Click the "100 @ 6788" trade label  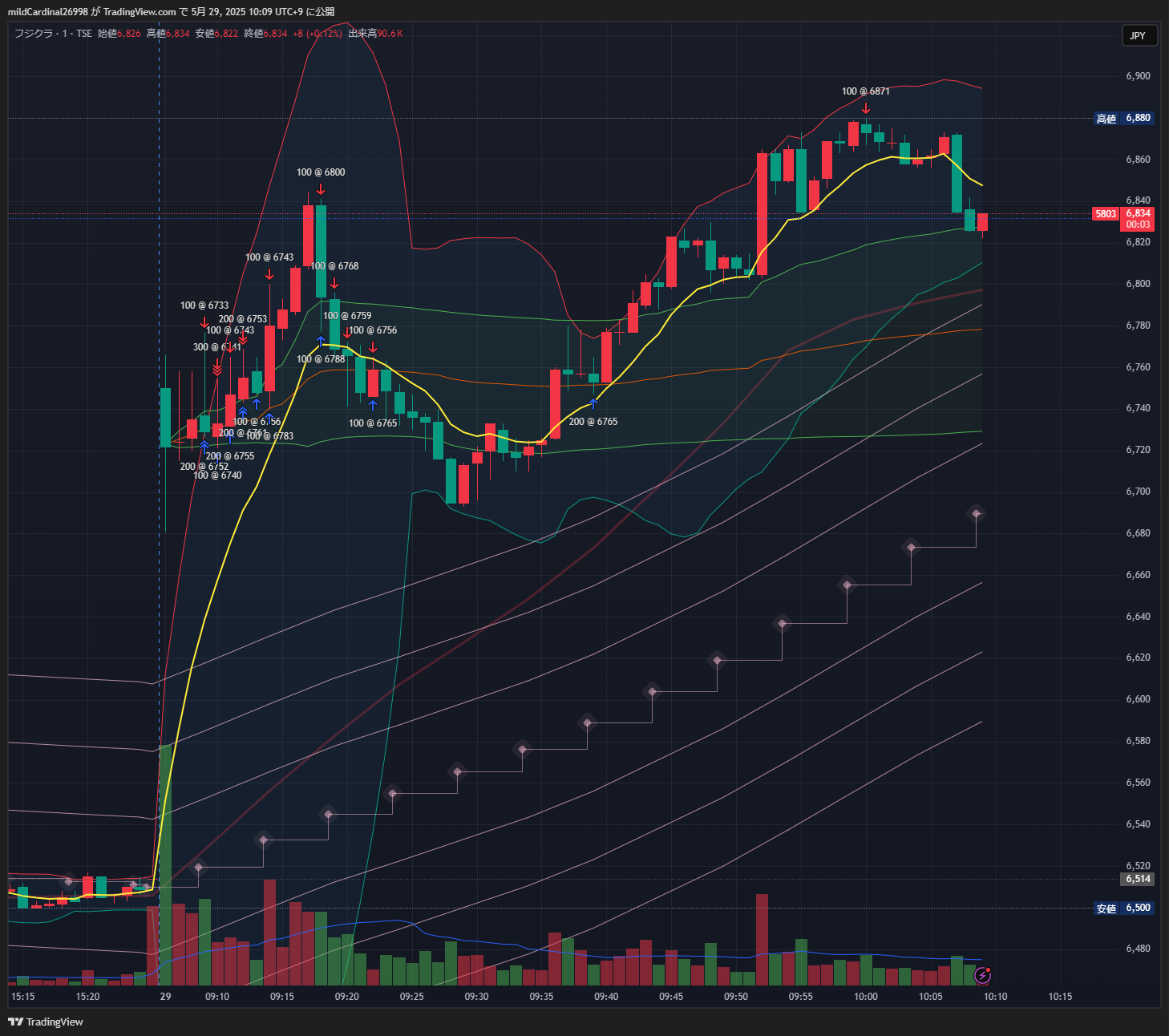pos(321,359)
